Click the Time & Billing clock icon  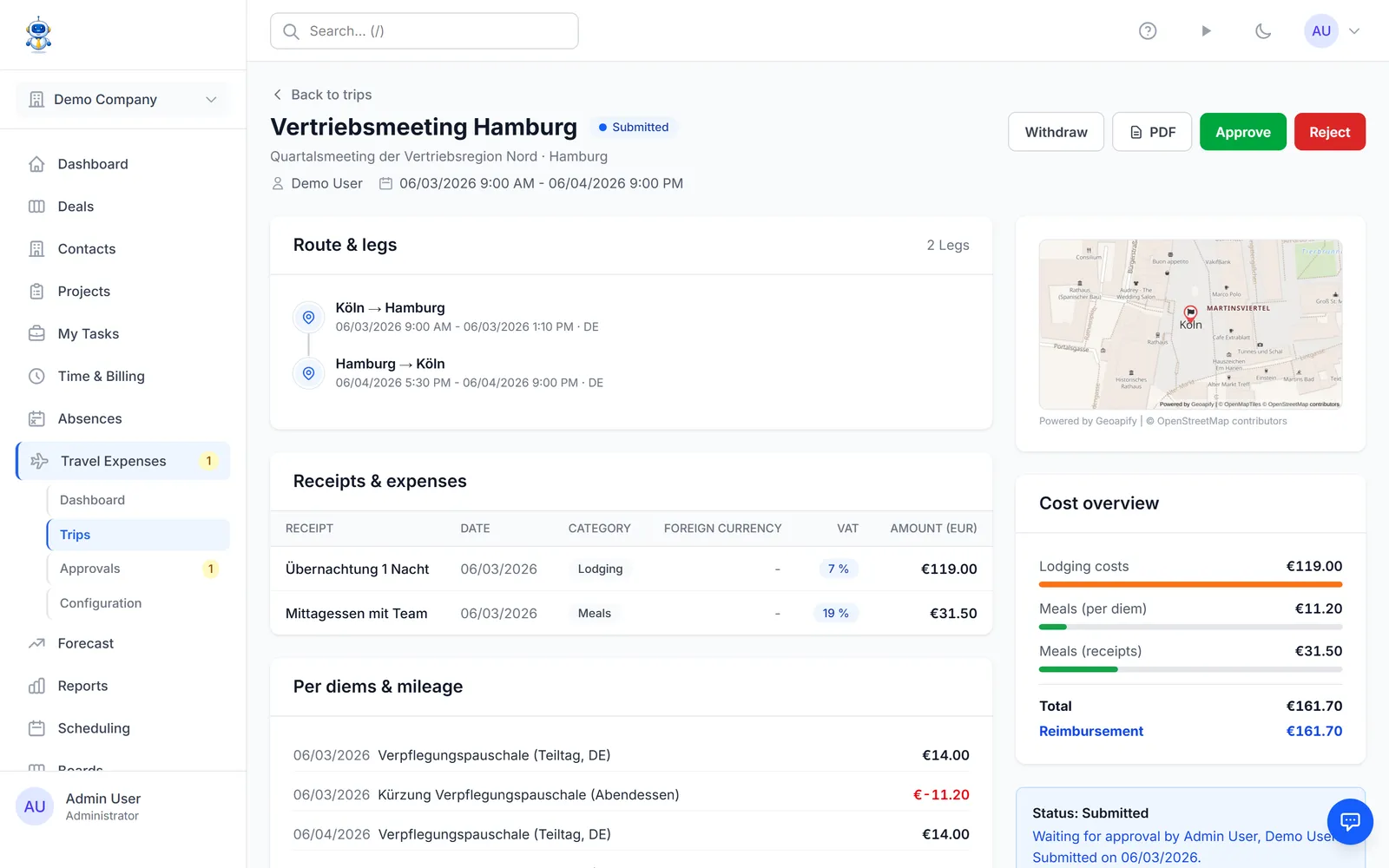(x=36, y=377)
